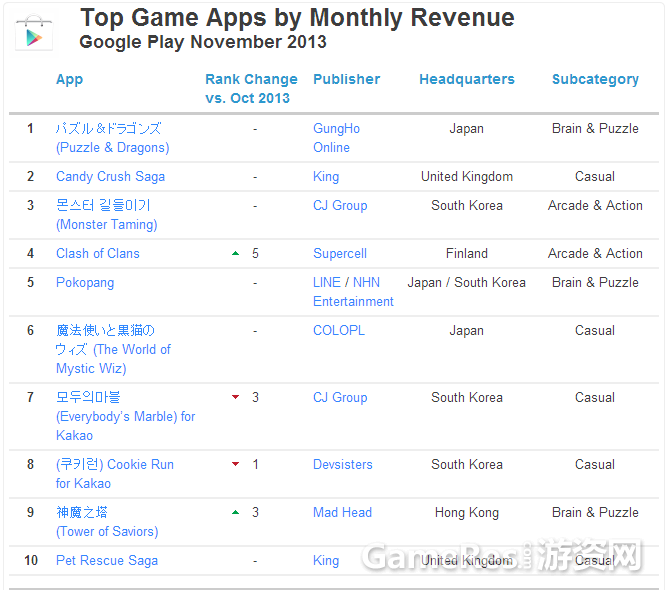Click rank number 6 in the table
The width and height of the screenshot is (667, 590).
[30, 331]
